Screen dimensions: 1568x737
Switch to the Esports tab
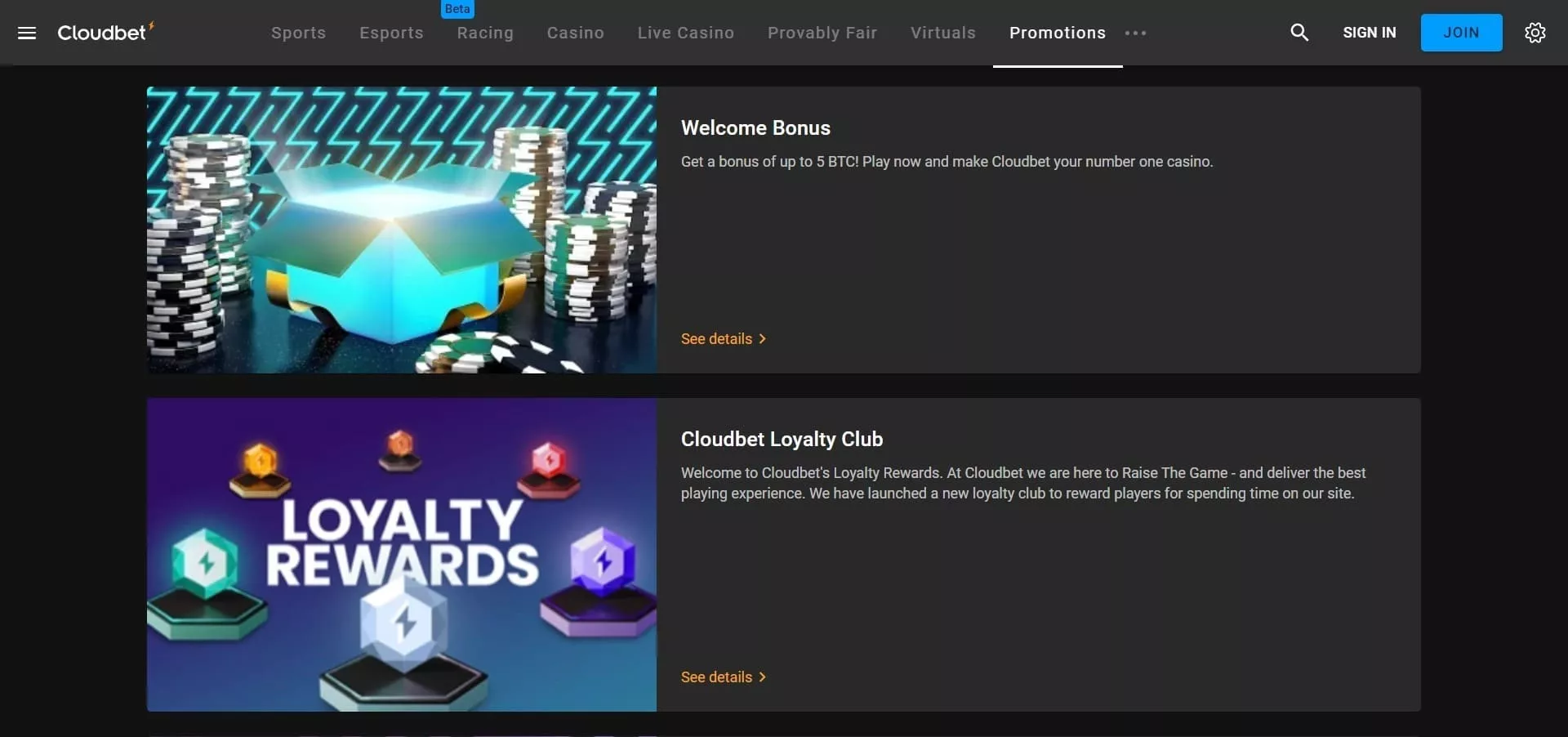392,33
